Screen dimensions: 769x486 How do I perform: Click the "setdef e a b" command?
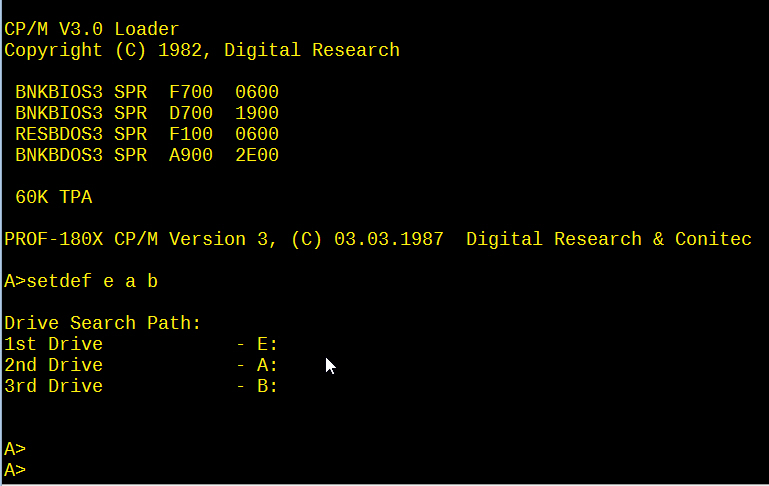(92, 281)
